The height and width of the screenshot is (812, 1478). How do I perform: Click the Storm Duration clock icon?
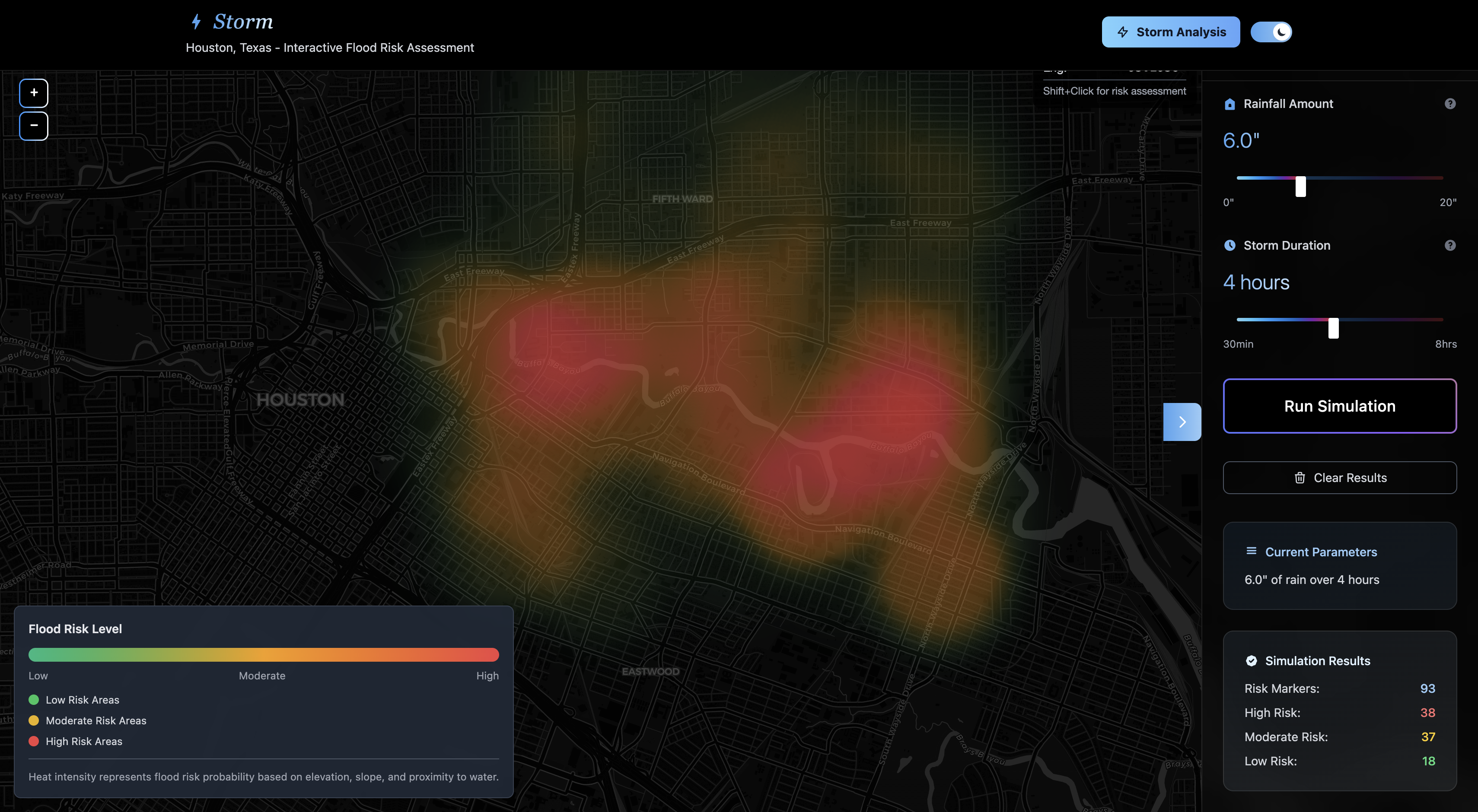[x=1230, y=245]
